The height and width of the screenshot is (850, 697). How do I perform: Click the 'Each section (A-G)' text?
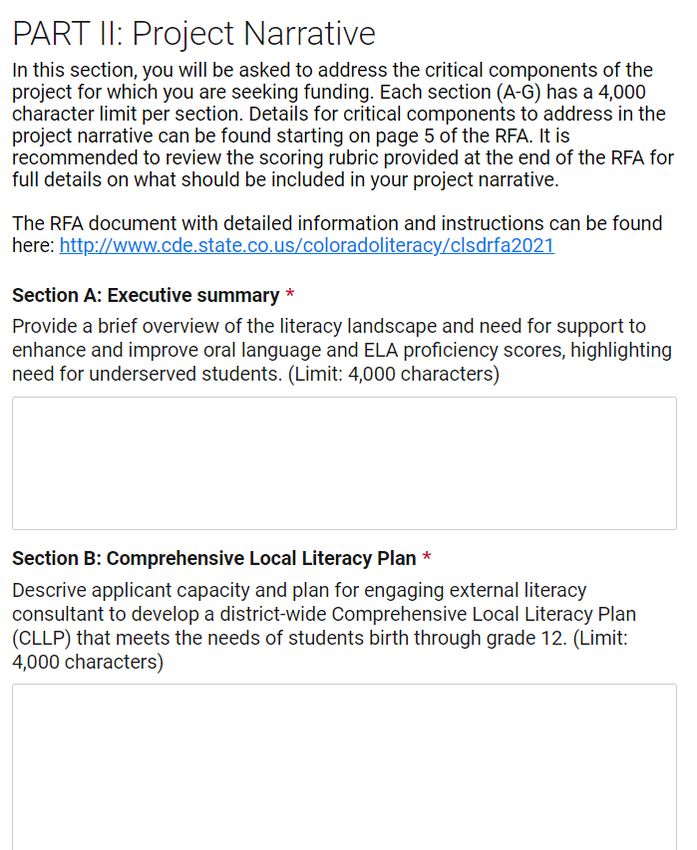click(460, 92)
